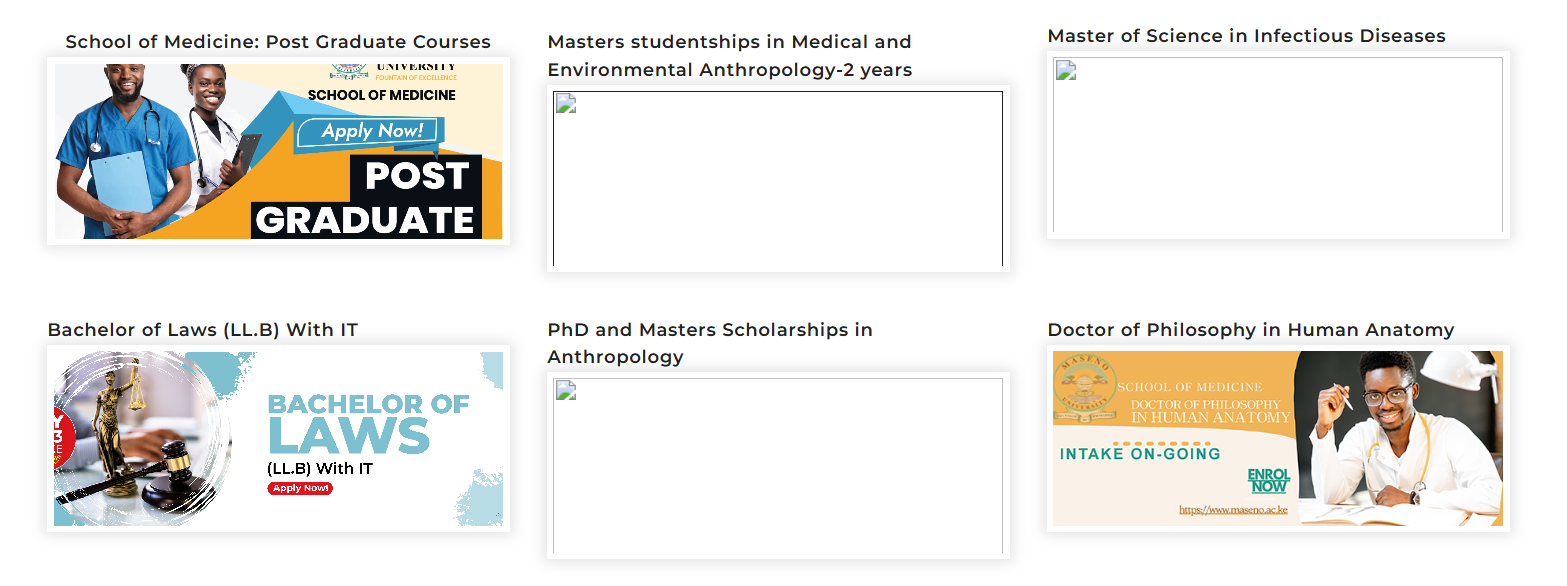The width and height of the screenshot is (1567, 586).
Task: Click Maseno University crest in Anatomy banner
Action: [1084, 393]
